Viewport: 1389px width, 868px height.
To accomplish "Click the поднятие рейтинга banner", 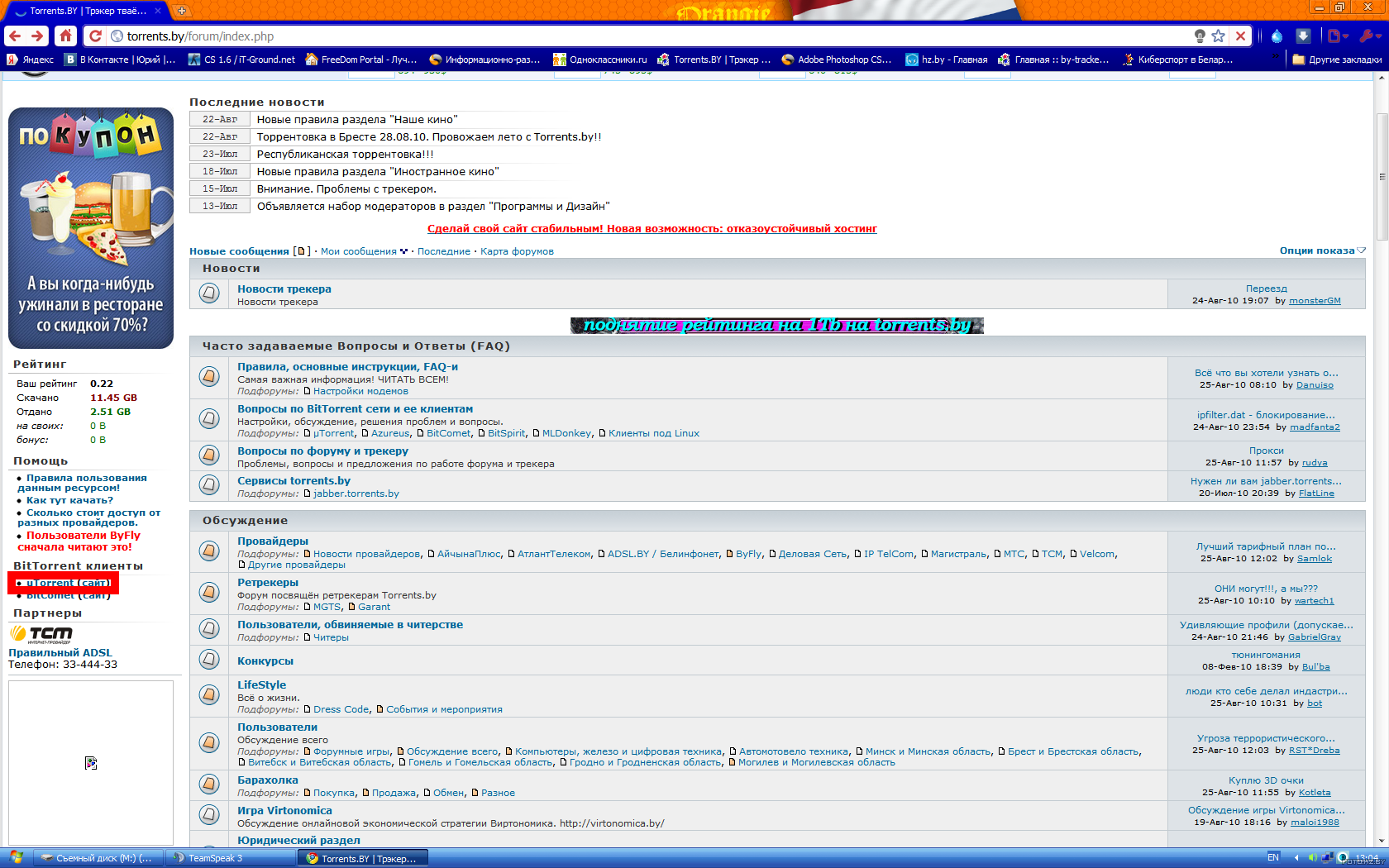I will [776, 325].
